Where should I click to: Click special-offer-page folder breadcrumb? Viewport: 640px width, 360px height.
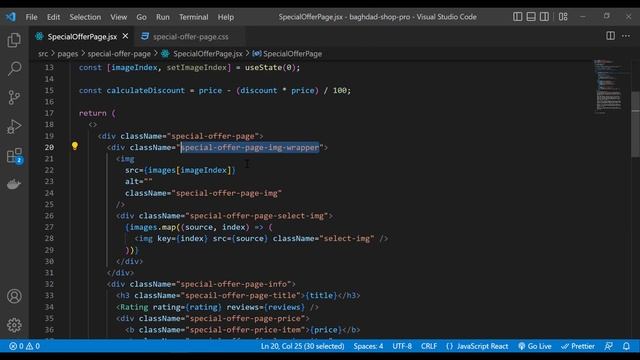(119, 53)
